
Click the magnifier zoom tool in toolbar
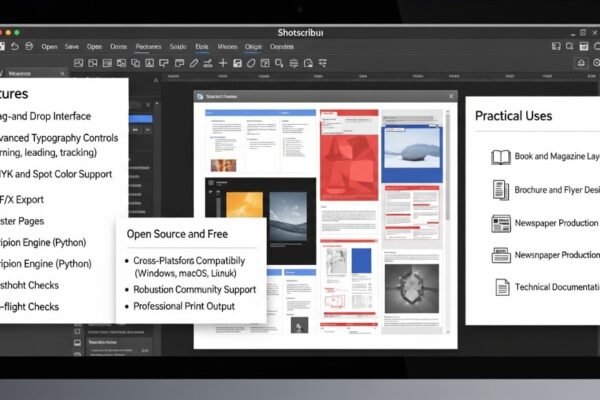pyautogui.click(x=279, y=63)
